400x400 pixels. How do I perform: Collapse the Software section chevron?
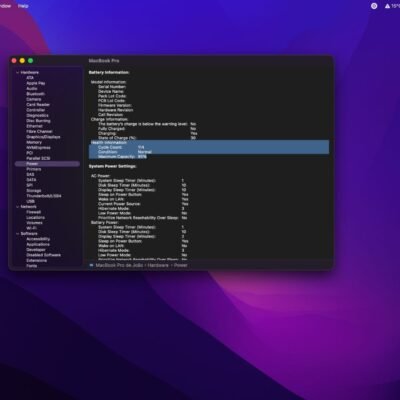[18, 234]
